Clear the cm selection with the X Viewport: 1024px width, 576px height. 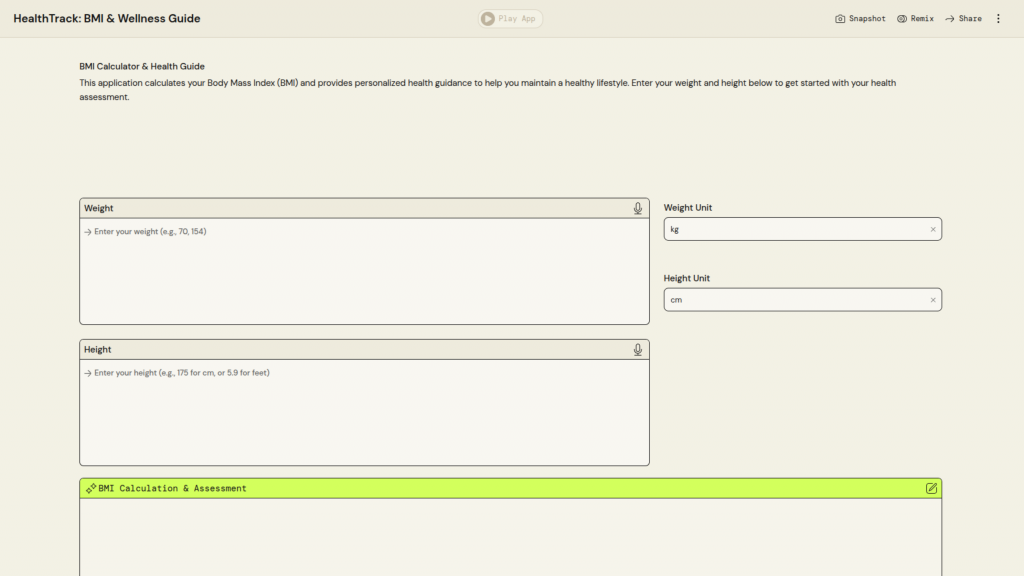click(x=933, y=300)
